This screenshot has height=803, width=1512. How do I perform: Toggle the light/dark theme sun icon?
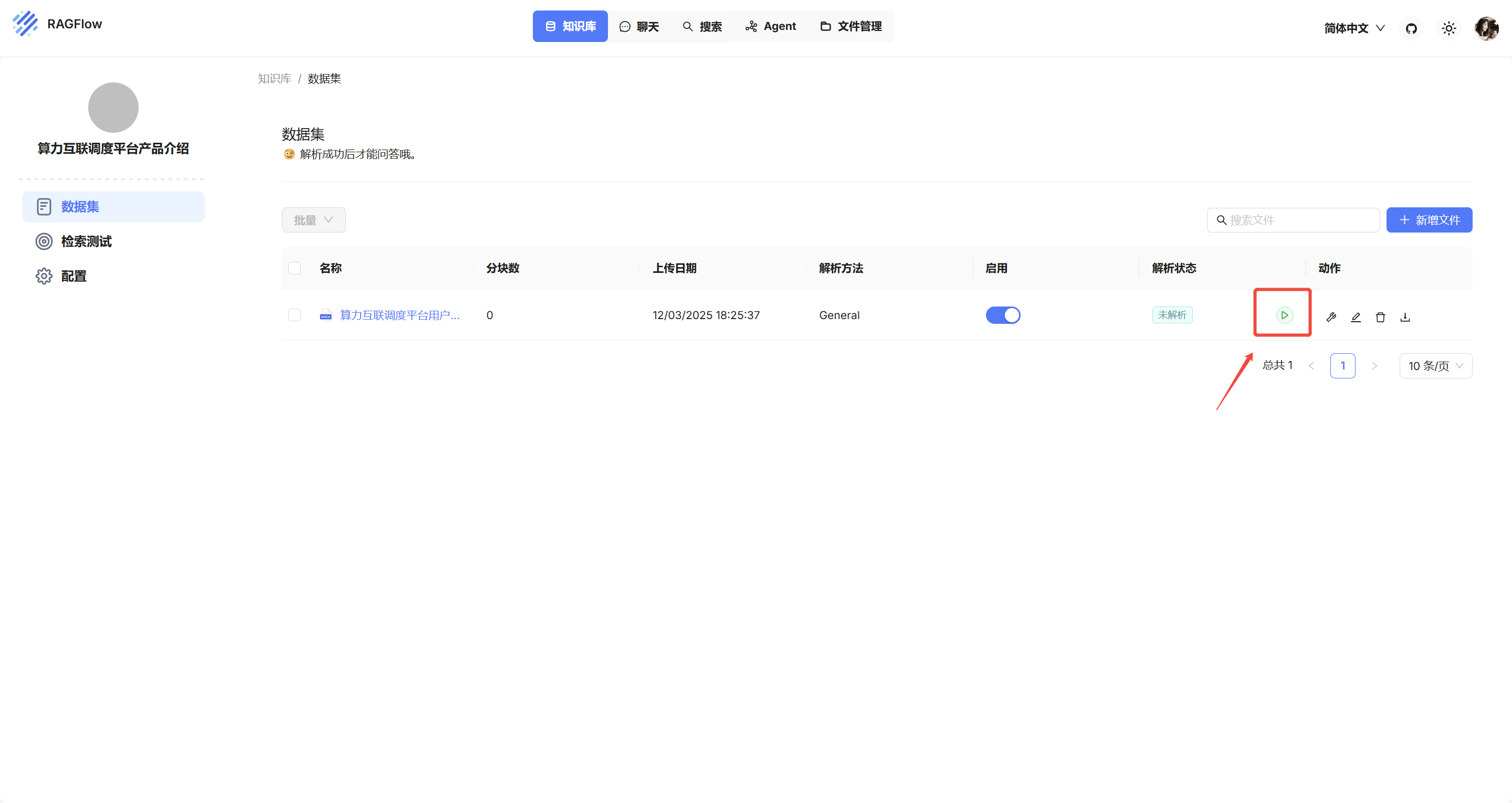pyautogui.click(x=1448, y=28)
